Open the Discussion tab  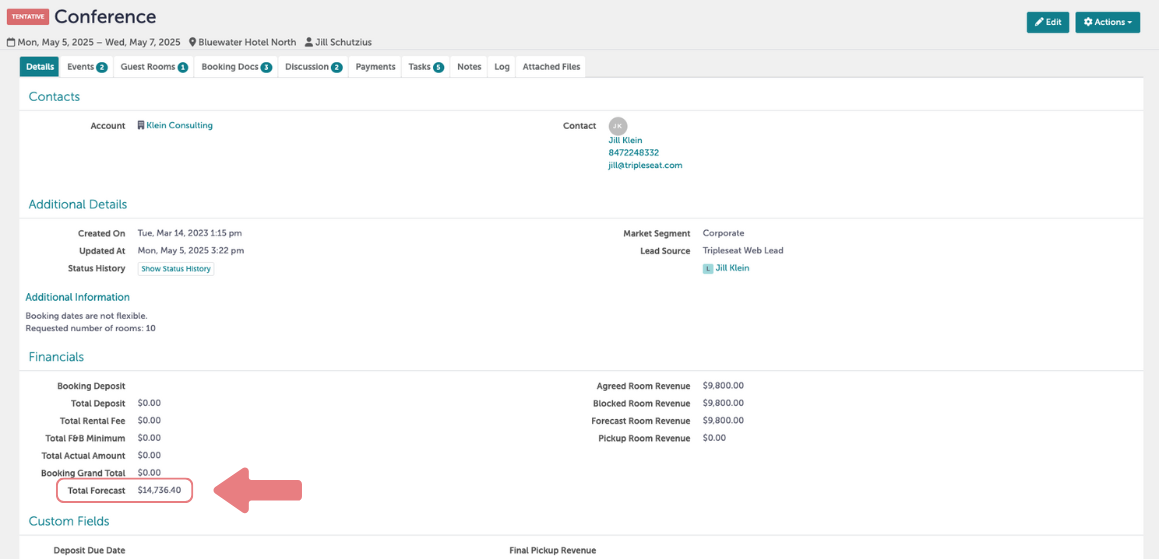click(x=313, y=67)
